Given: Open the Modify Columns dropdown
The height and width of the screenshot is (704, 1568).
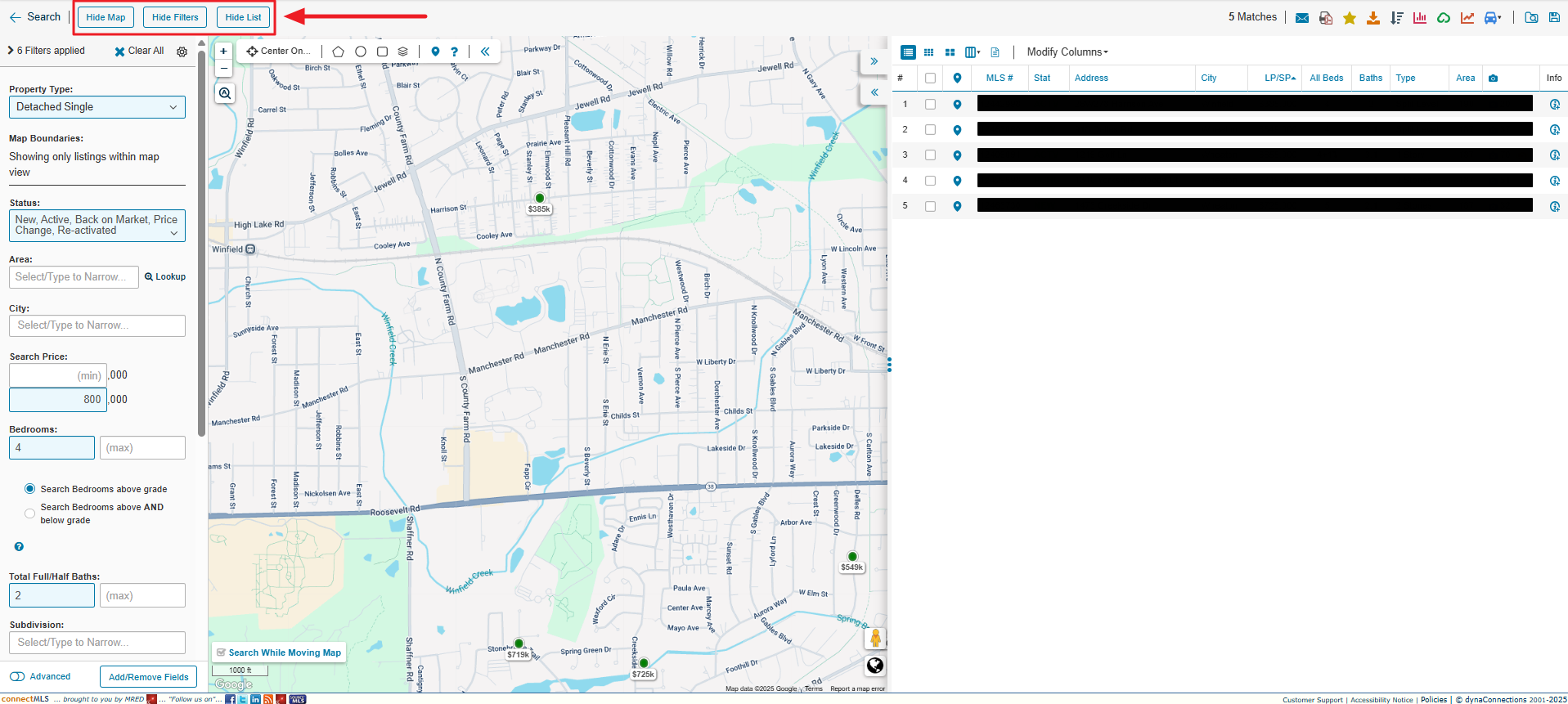Looking at the screenshot, I should (x=1067, y=52).
